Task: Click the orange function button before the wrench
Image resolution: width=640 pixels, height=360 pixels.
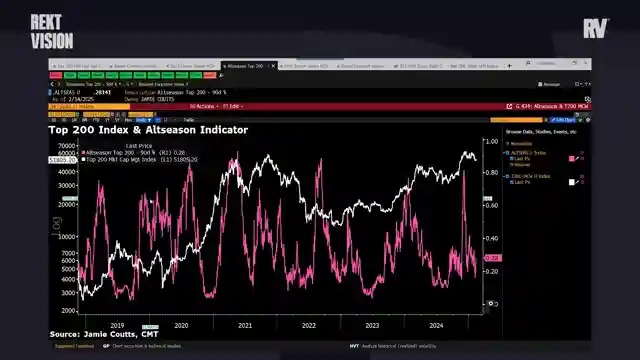Action: point(210,76)
